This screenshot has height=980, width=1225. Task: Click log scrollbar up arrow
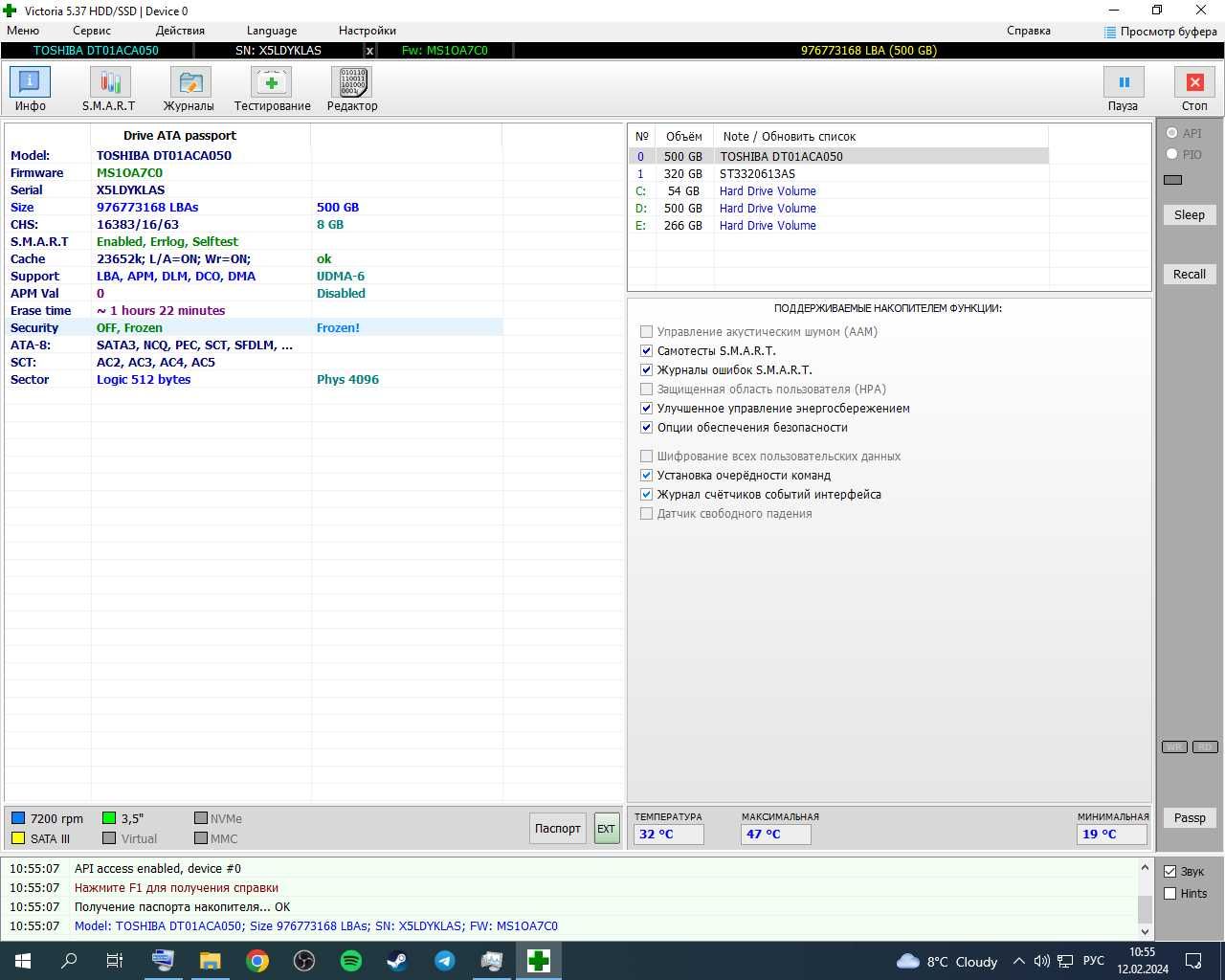[x=1145, y=867]
